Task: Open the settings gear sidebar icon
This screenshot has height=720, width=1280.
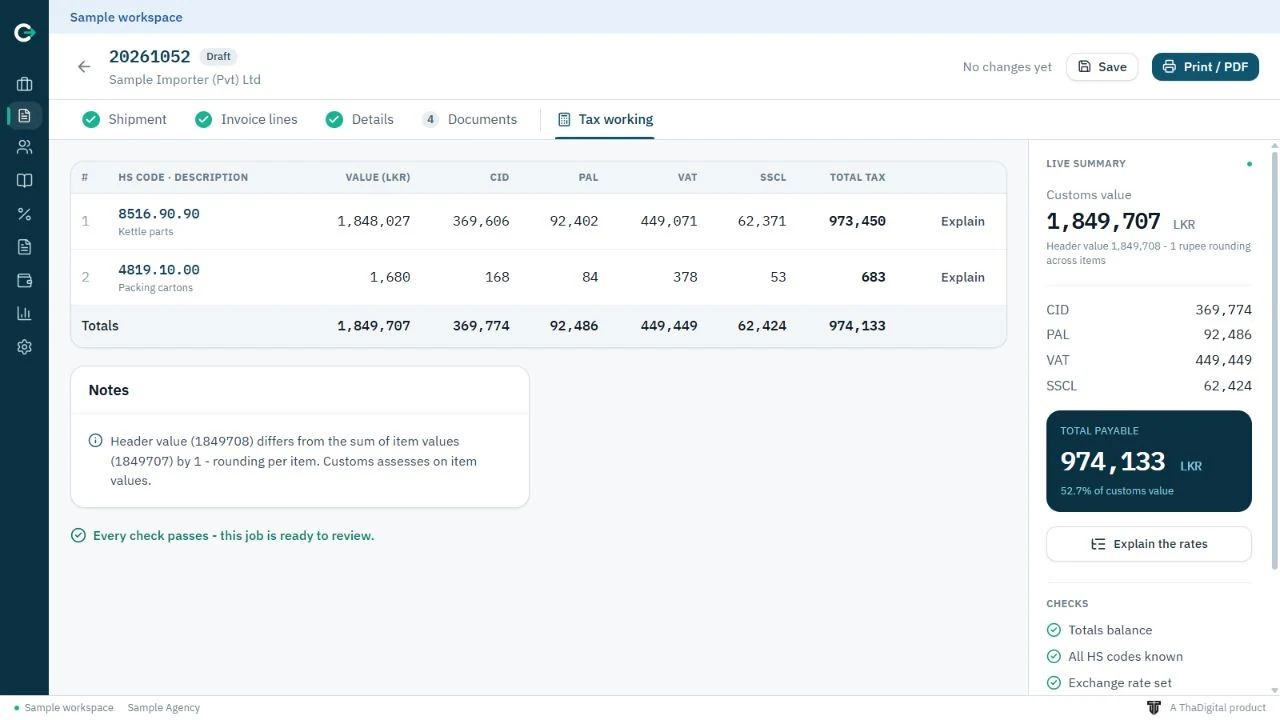Action: coord(24,347)
